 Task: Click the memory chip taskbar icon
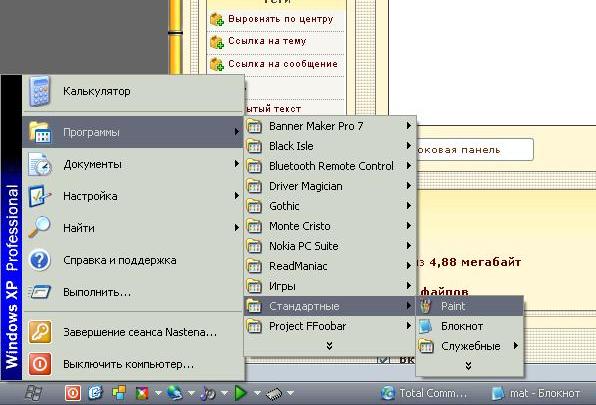(x=274, y=394)
